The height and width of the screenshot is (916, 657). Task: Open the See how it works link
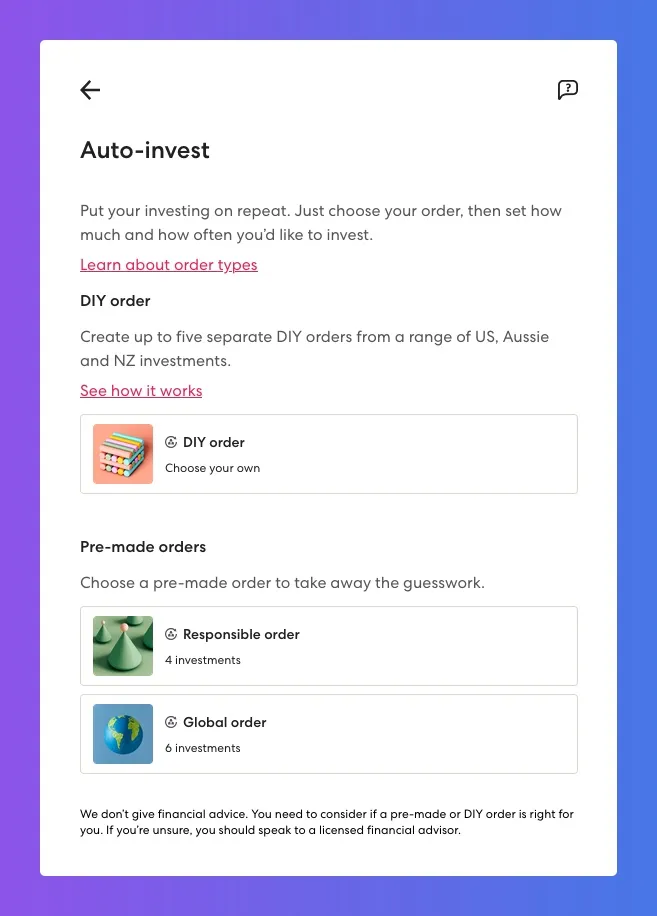pos(141,391)
